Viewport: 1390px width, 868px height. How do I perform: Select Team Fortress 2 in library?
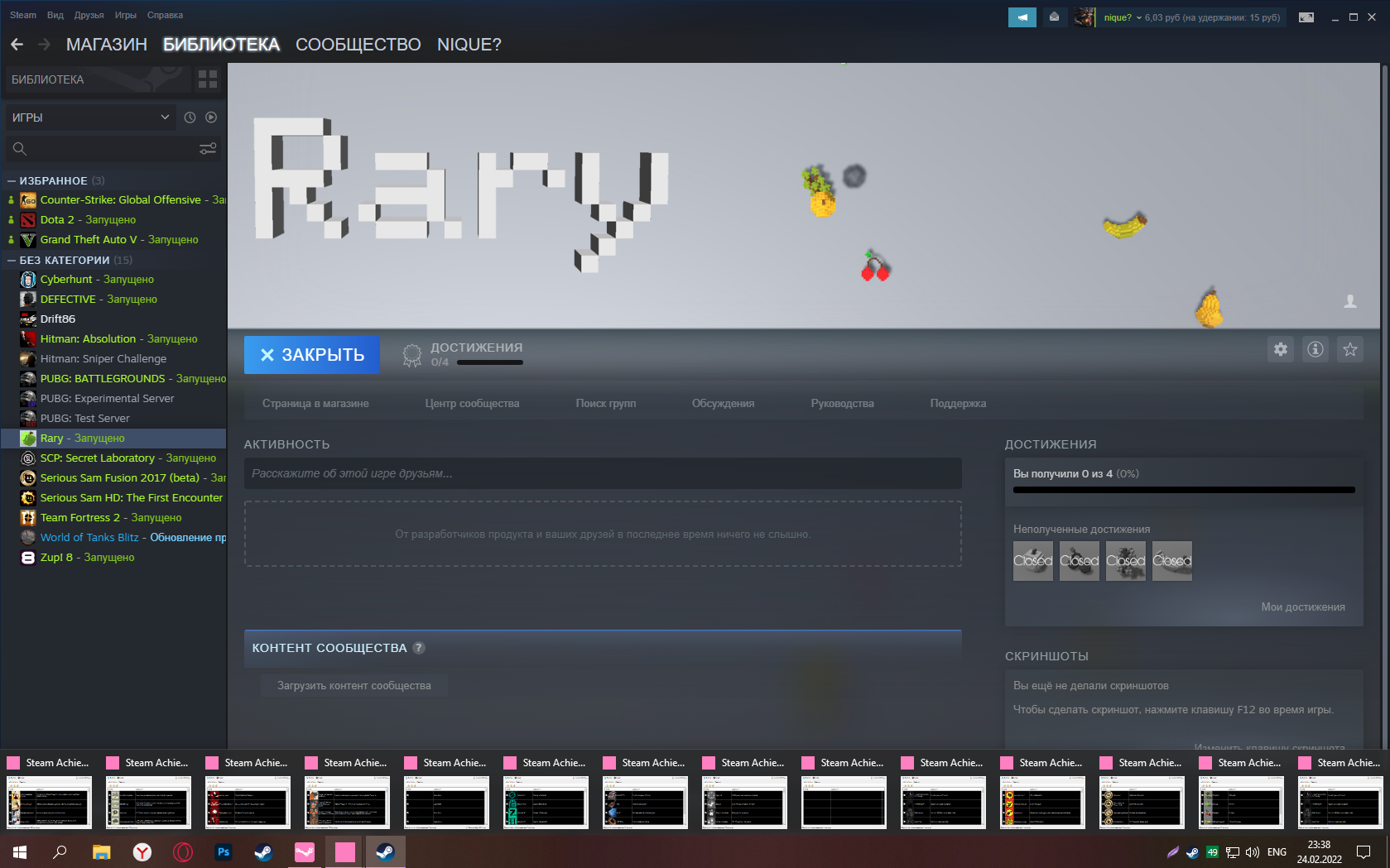113,518
